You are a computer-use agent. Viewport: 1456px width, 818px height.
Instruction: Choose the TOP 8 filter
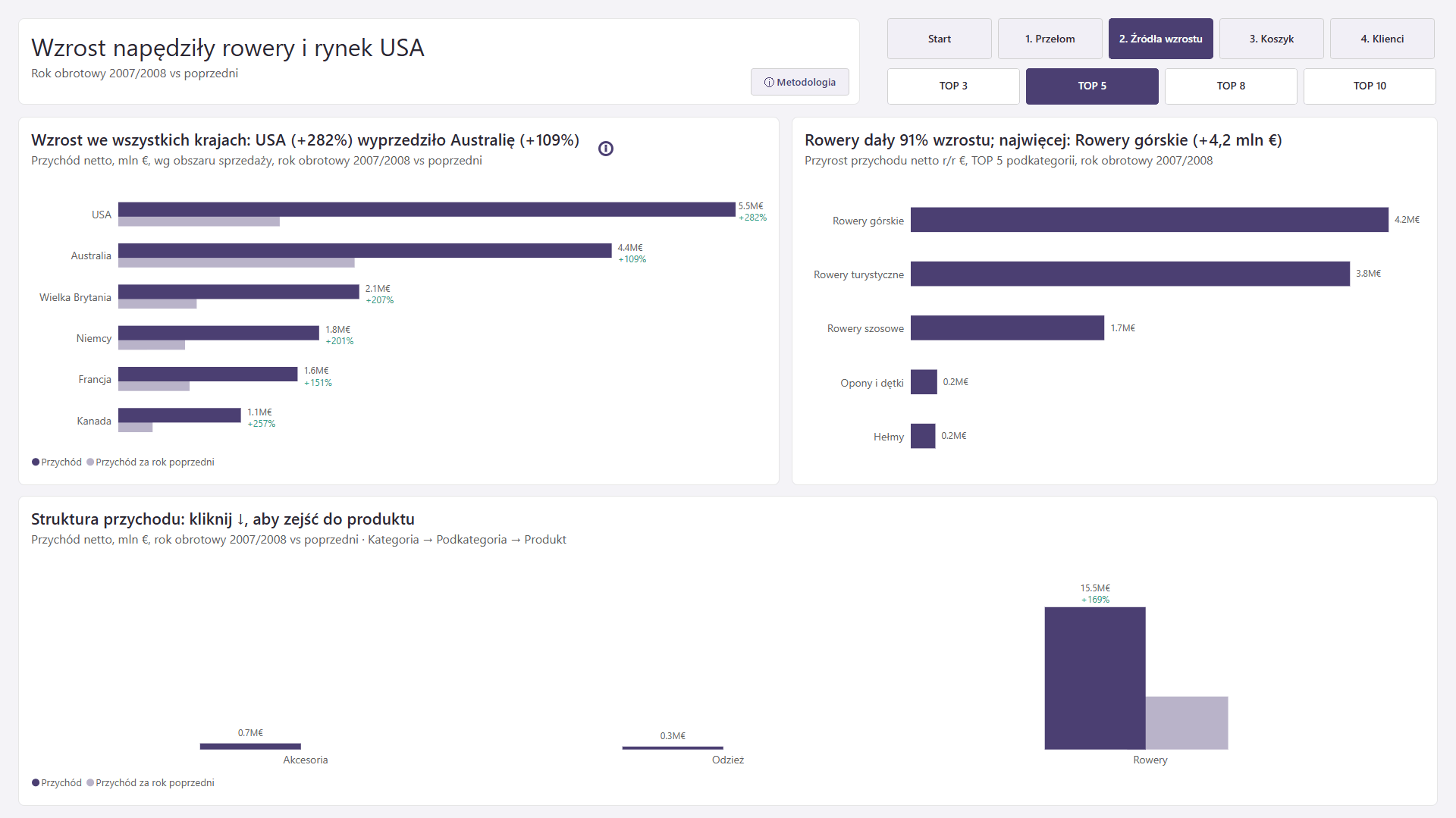point(1231,86)
